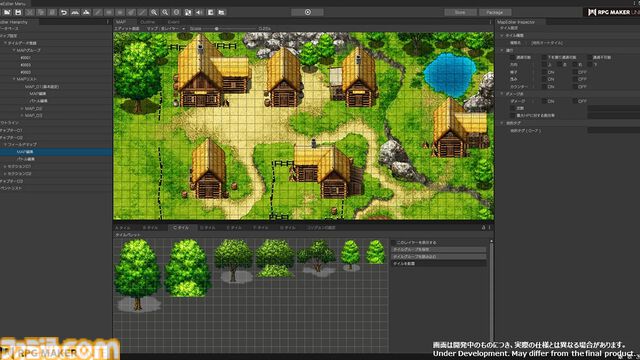Image resolution: width=640 pixels, height=360 pixels.
Task: Collapse the MAPリスト tree node
Action: coord(14,79)
